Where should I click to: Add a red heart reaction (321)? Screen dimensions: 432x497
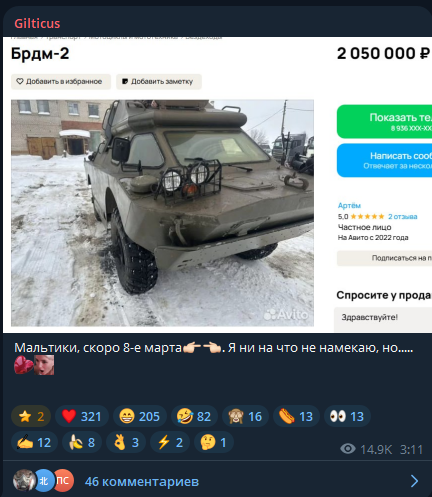tap(82, 416)
